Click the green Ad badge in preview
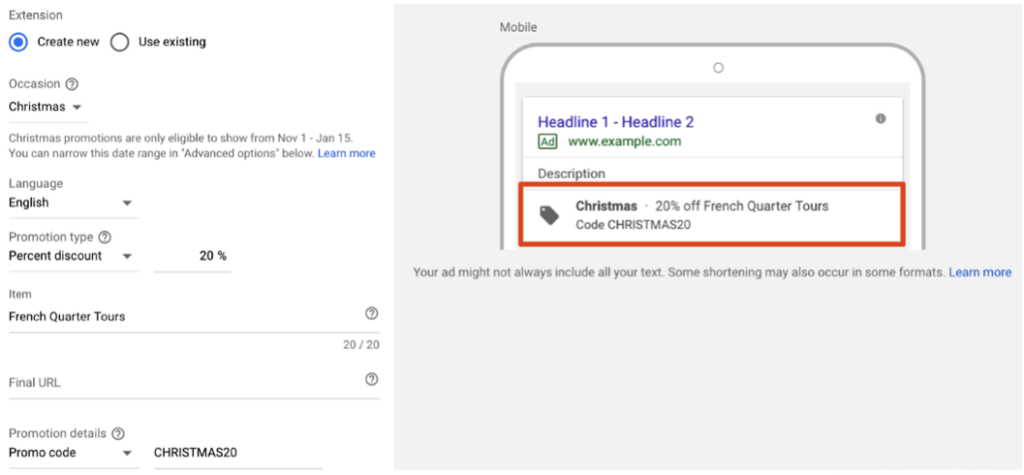Screen dimensions: 1024x475 [x=547, y=142]
